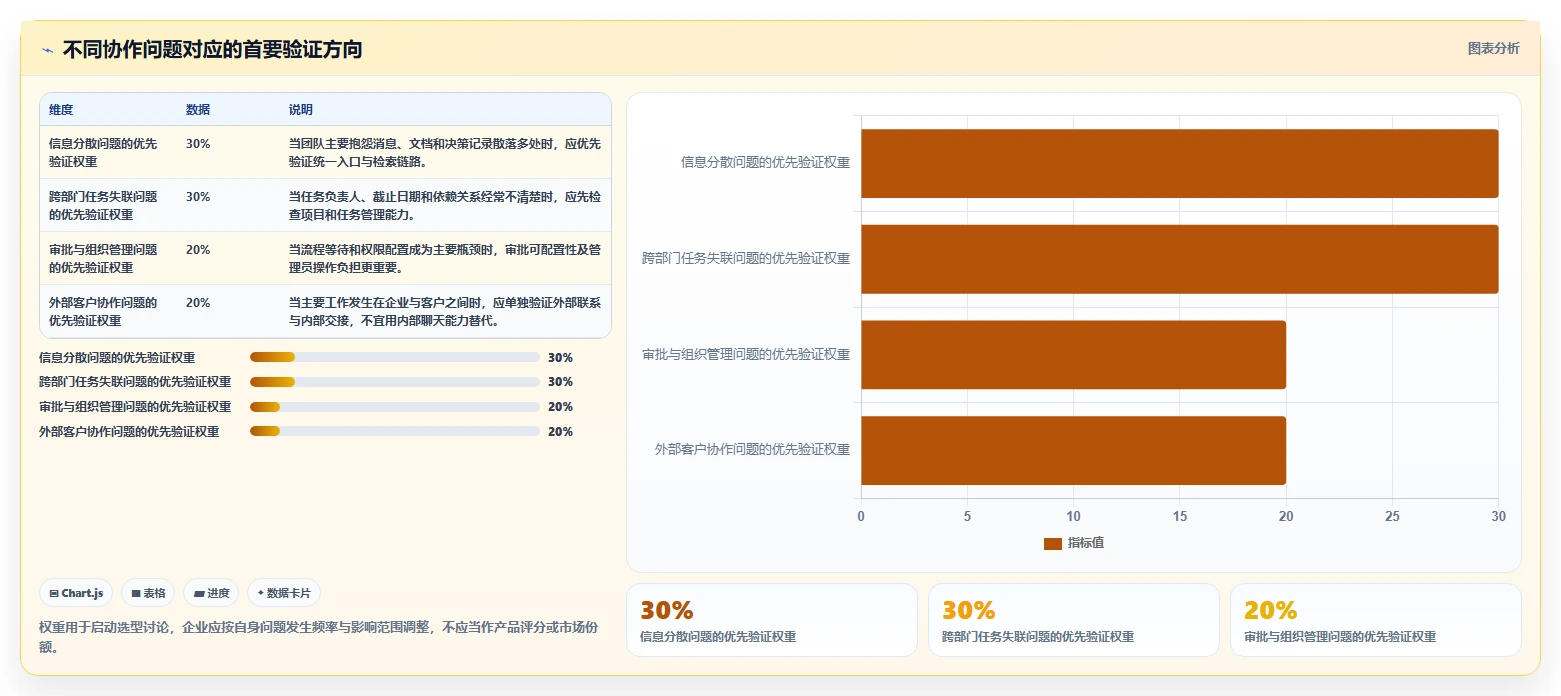The width and height of the screenshot is (1561, 696).
Task: Click the 跨部门任务失联问题 label in the progress list
Action: [135, 382]
